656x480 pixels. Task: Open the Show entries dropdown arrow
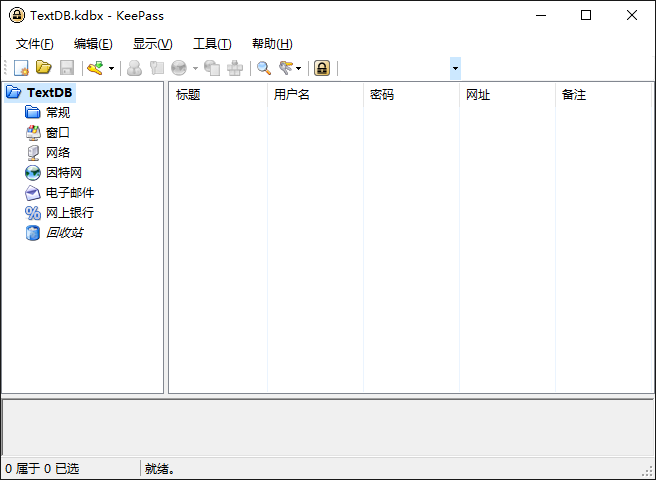coord(298,68)
